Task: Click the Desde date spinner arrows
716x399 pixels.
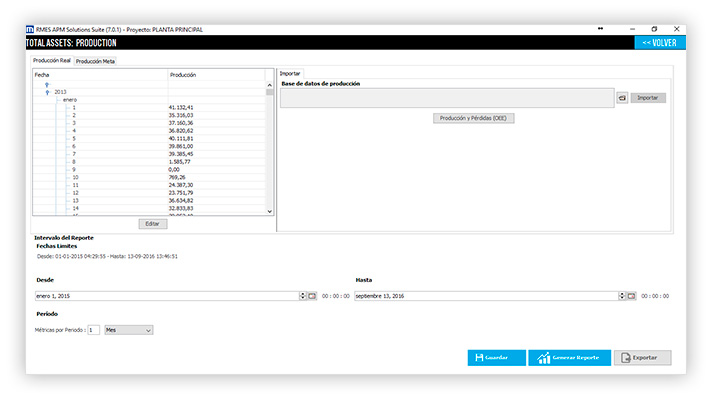Action: [x=302, y=296]
